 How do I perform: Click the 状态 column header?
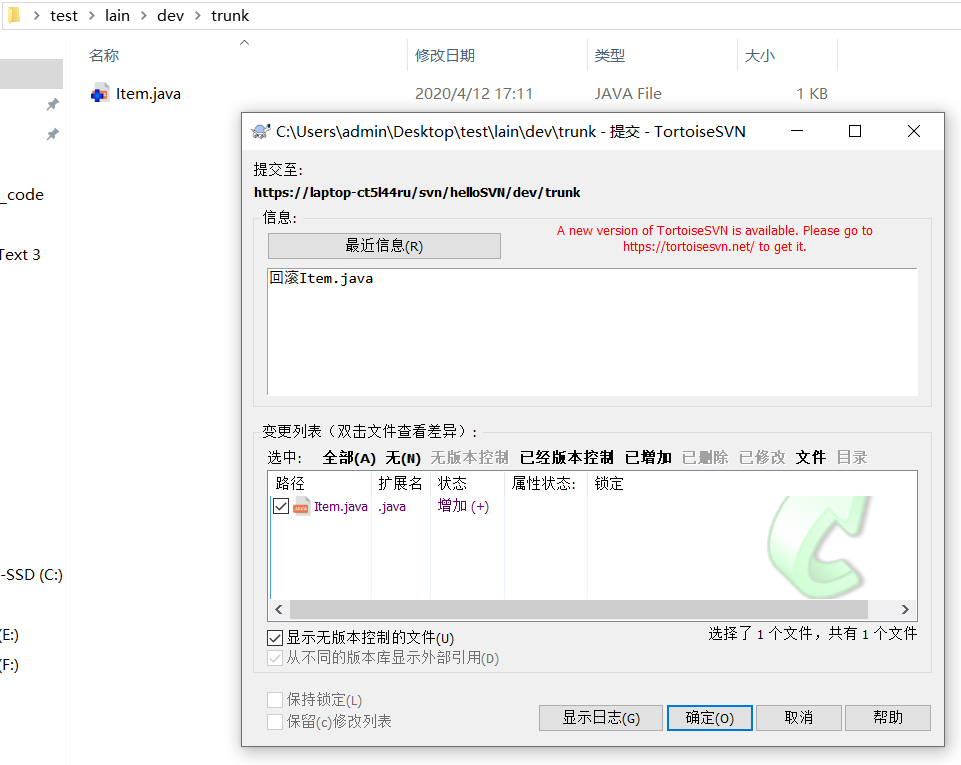click(468, 484)
